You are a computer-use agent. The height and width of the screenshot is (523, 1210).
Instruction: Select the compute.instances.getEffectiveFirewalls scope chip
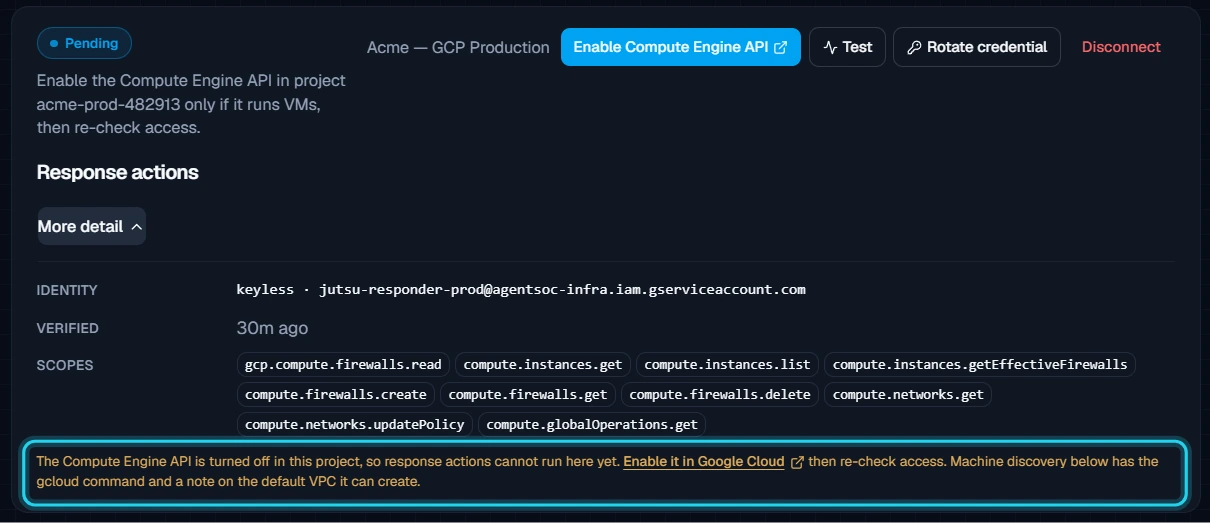[x=980, y=364]
